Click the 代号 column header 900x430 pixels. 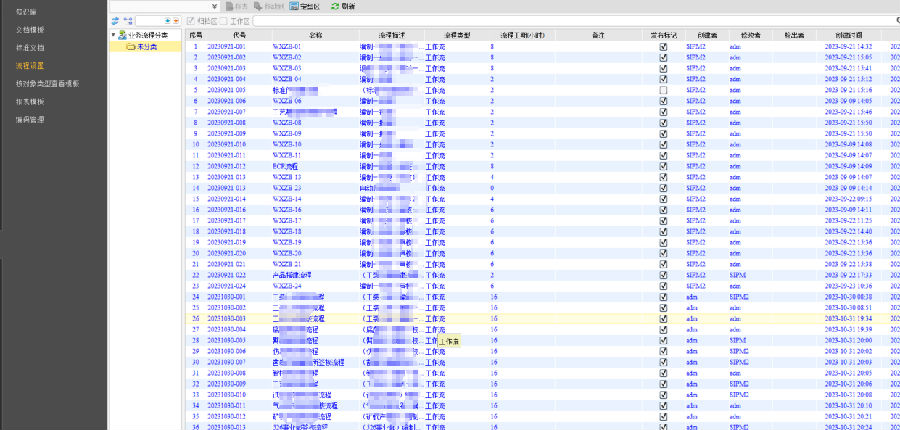(239, 35)
